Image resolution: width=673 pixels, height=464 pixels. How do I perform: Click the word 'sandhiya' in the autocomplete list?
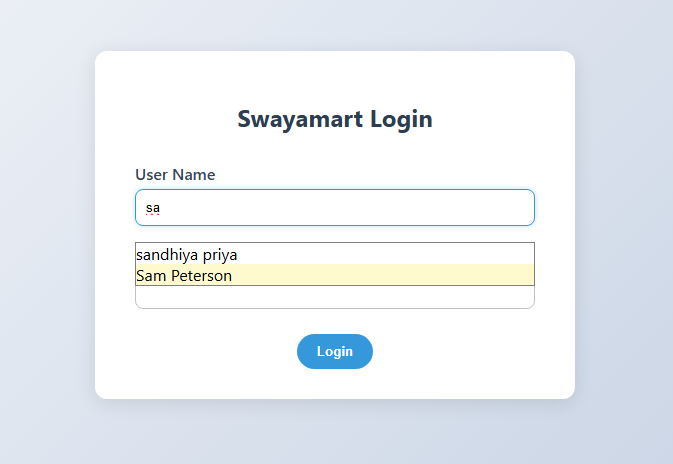tap(167, 254)
